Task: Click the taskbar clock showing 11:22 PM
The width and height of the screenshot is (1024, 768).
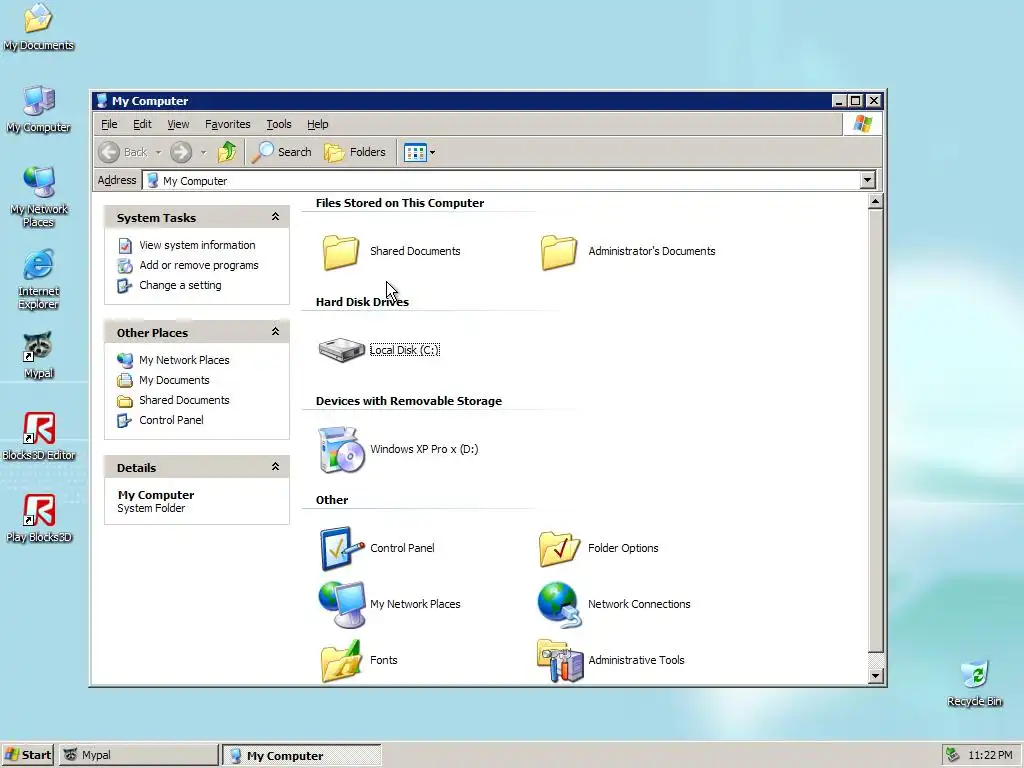Action: 990,755
